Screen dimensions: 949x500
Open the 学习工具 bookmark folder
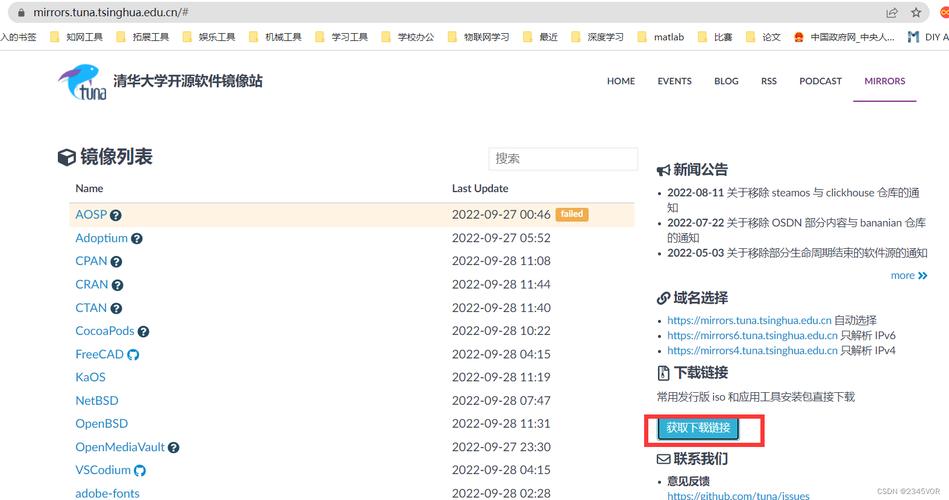tap(341, 37)
